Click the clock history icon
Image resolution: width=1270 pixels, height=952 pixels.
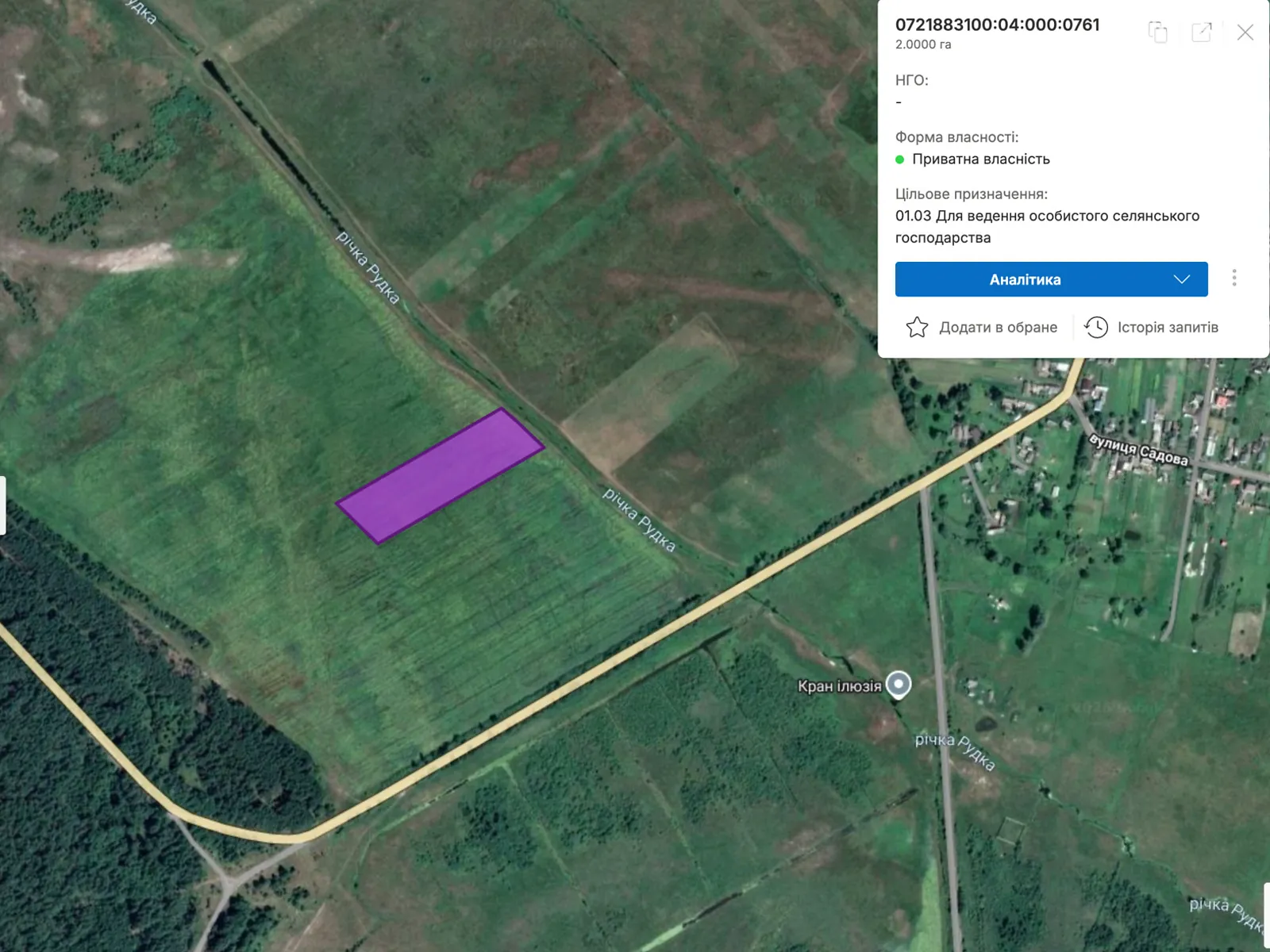coord(1096,327)
